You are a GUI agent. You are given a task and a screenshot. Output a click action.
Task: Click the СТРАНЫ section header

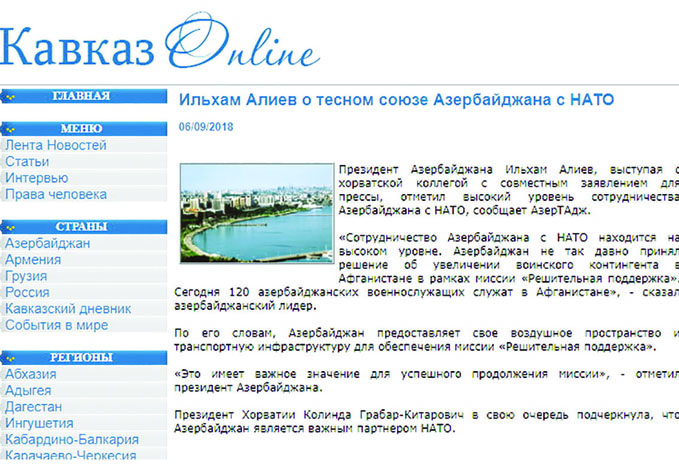pos(84,227)
